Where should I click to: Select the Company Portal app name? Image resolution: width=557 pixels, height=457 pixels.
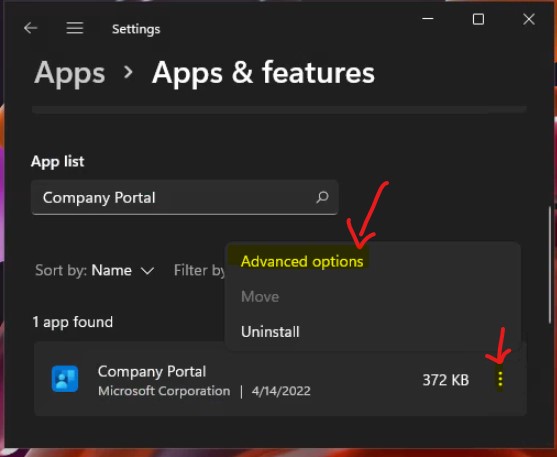click(152, 372)
